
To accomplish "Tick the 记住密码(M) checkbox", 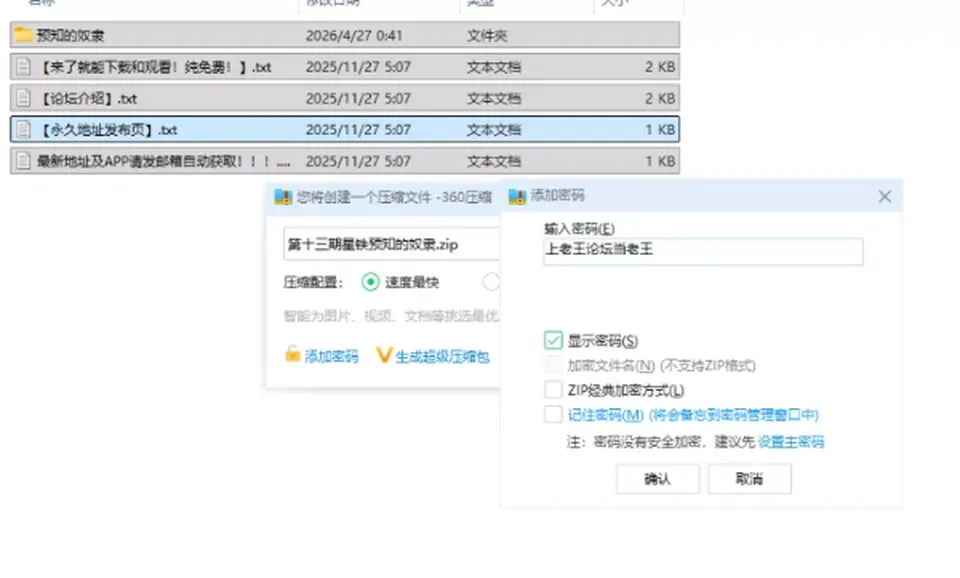I will [553, 414].
